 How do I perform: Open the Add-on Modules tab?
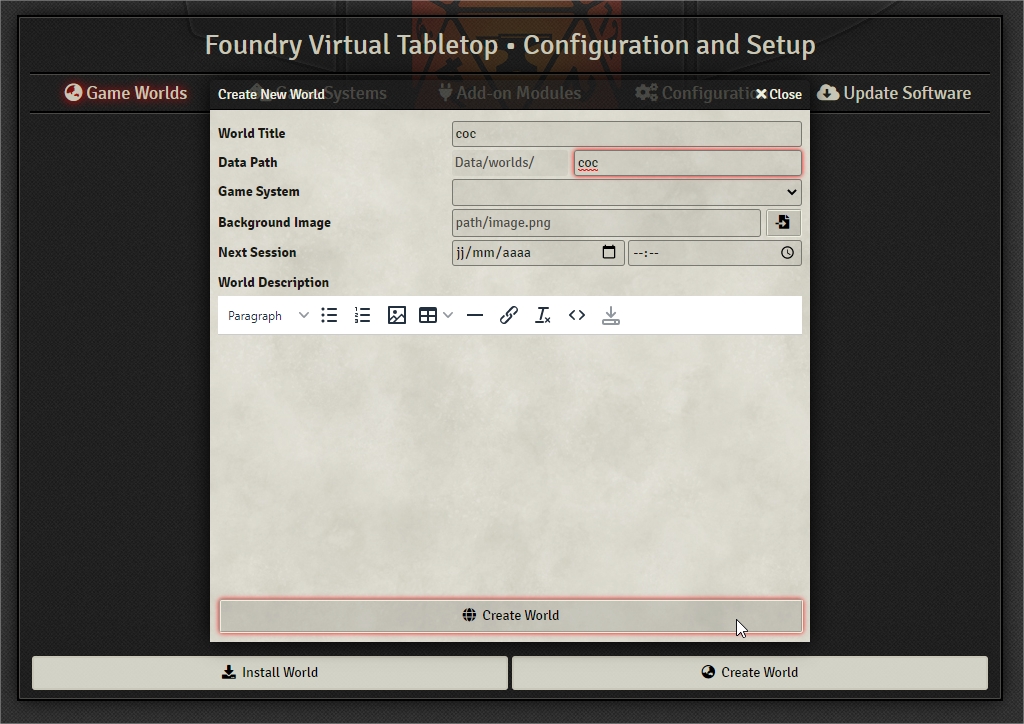[509, 93]
